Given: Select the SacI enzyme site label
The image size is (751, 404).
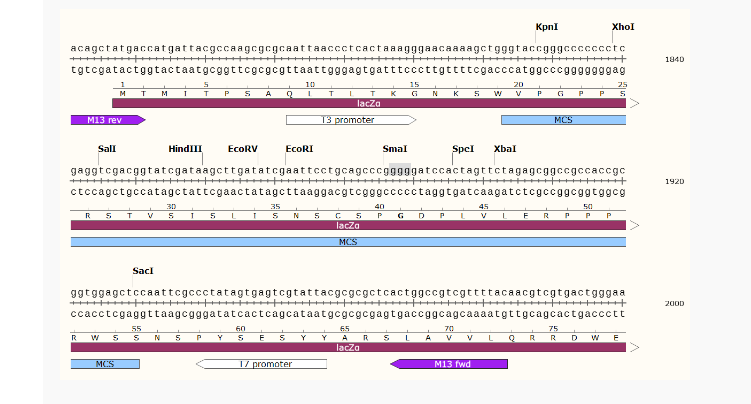Looking at the screenshot, I should [x=143, y=270].
